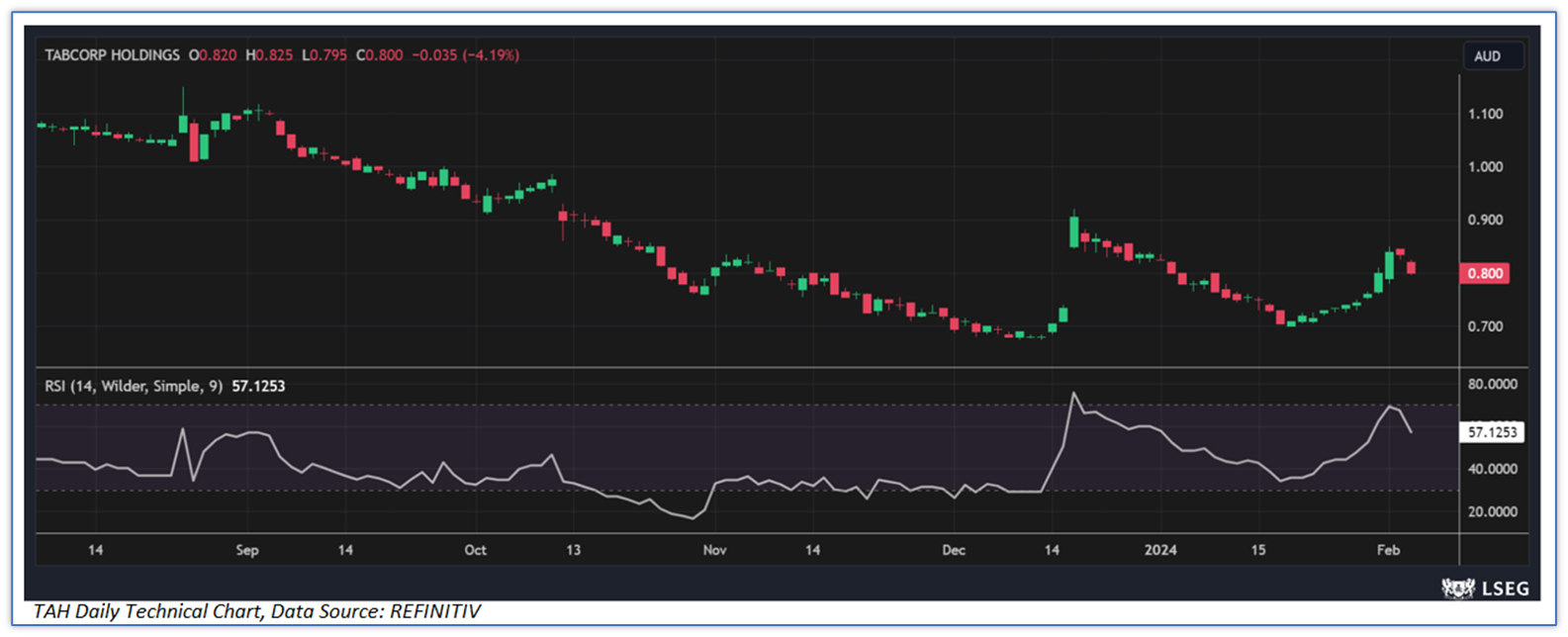
Task: Click the Nov date label on time axis
Action: (x=714, y=550)
